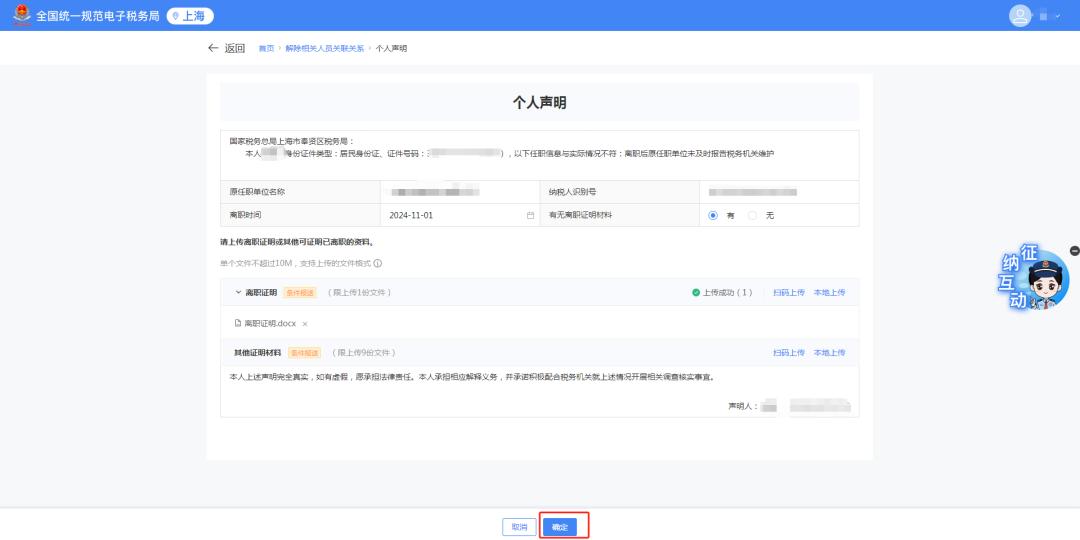Open the calendar icon for 离职时间
The image size is (1080, 540).
[530, 215]
